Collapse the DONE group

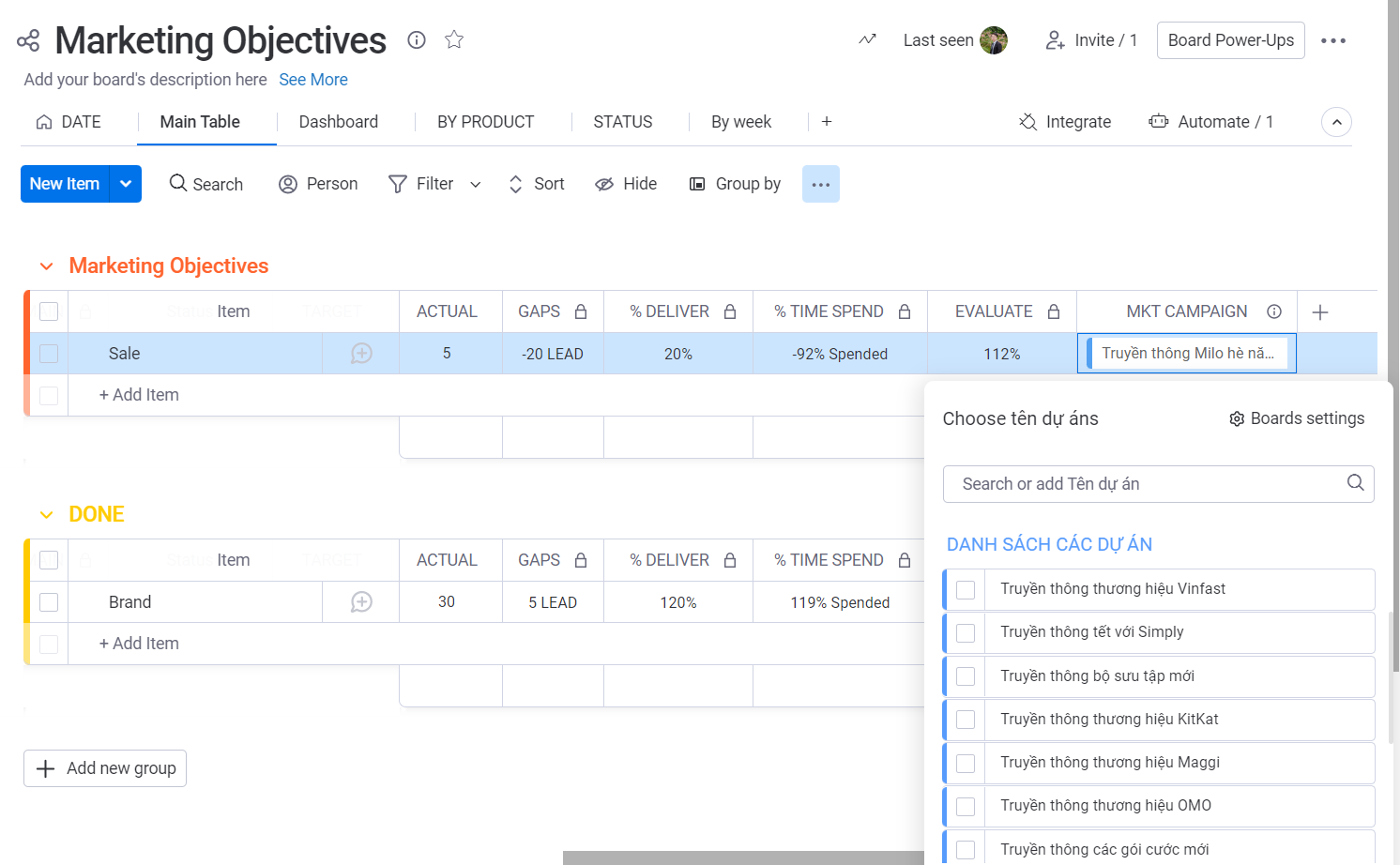47,514
